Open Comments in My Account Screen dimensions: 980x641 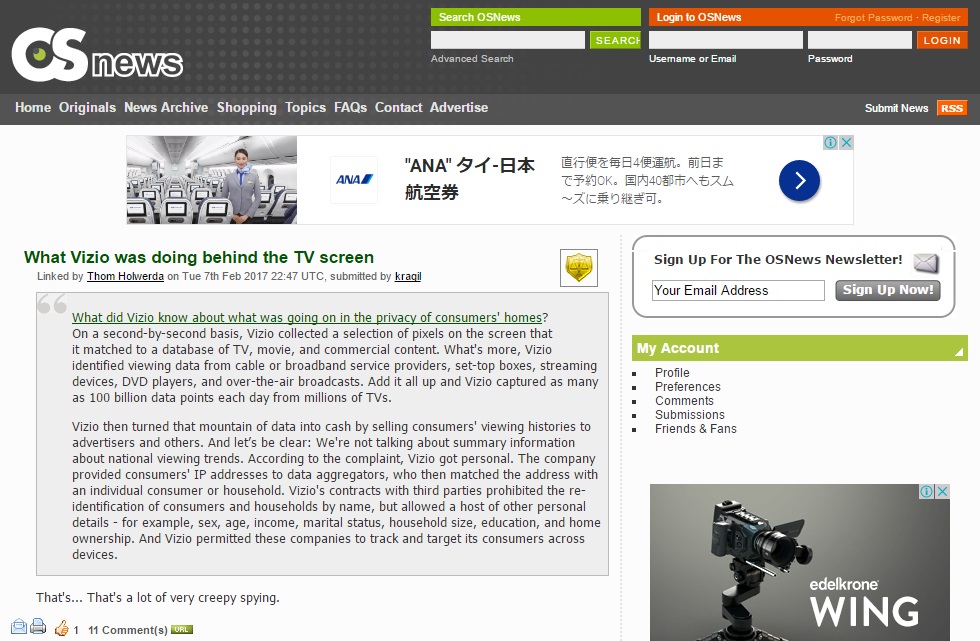pos(684,400)
